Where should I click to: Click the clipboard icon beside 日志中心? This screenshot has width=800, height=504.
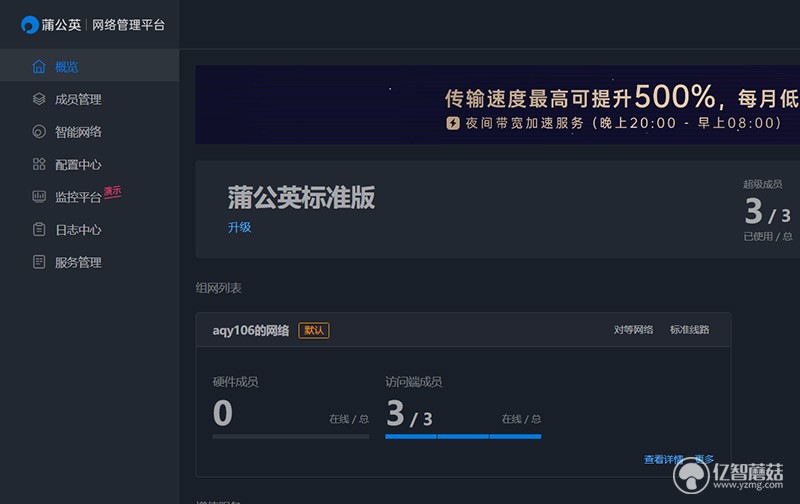(39, 230)
